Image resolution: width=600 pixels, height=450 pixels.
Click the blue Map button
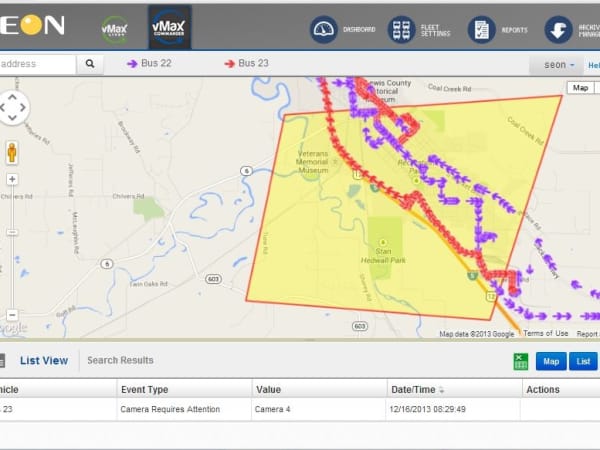550,361
